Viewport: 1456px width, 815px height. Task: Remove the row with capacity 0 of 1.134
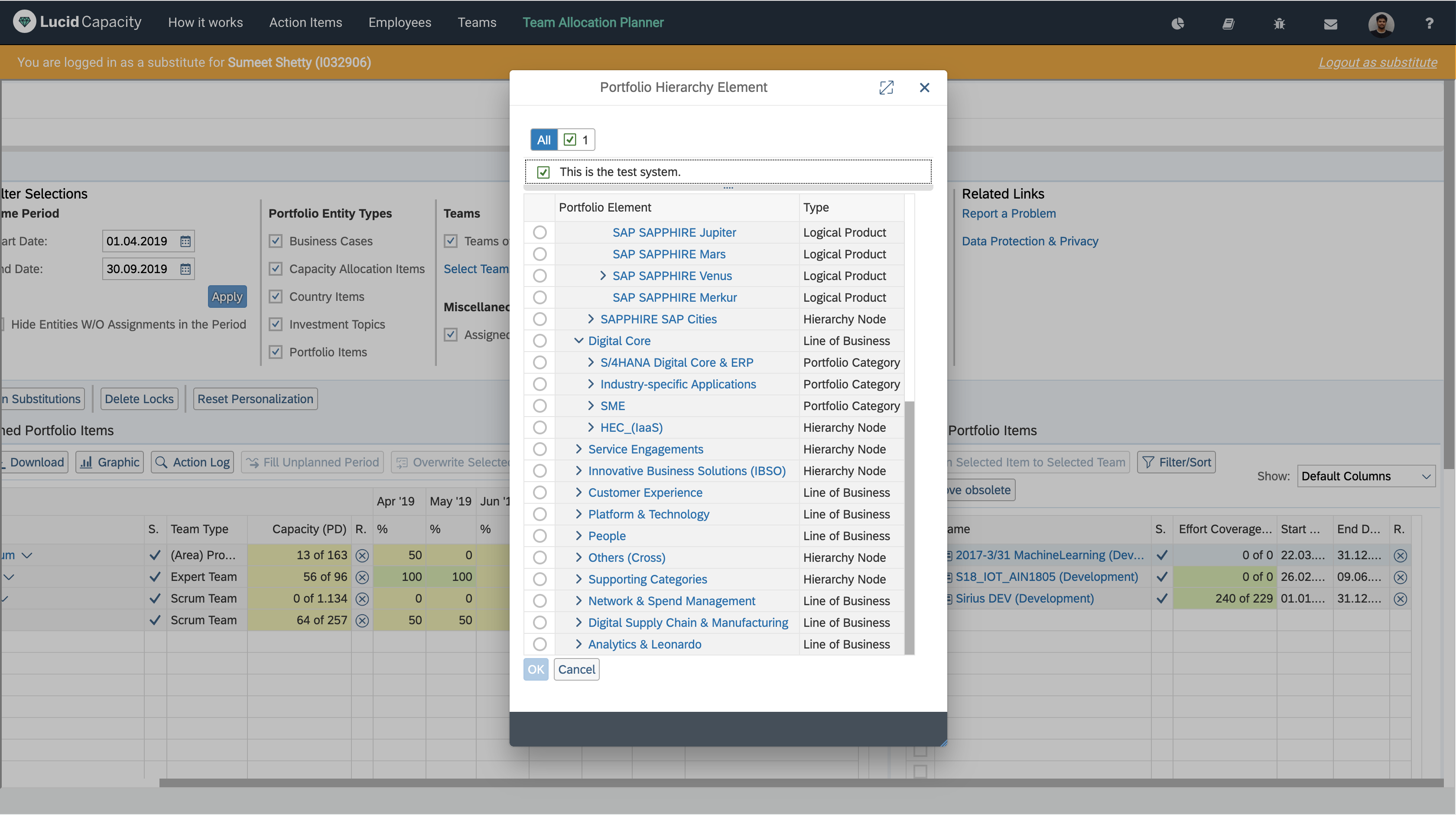[362, 598]
